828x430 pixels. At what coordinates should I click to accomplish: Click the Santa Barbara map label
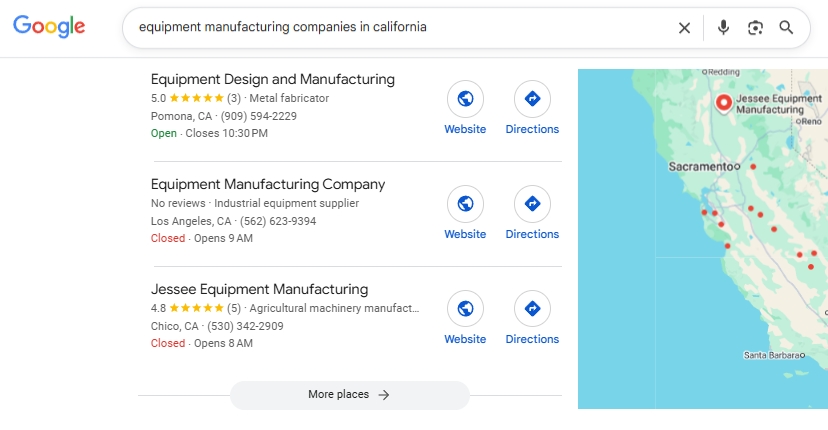click(775, 355)
